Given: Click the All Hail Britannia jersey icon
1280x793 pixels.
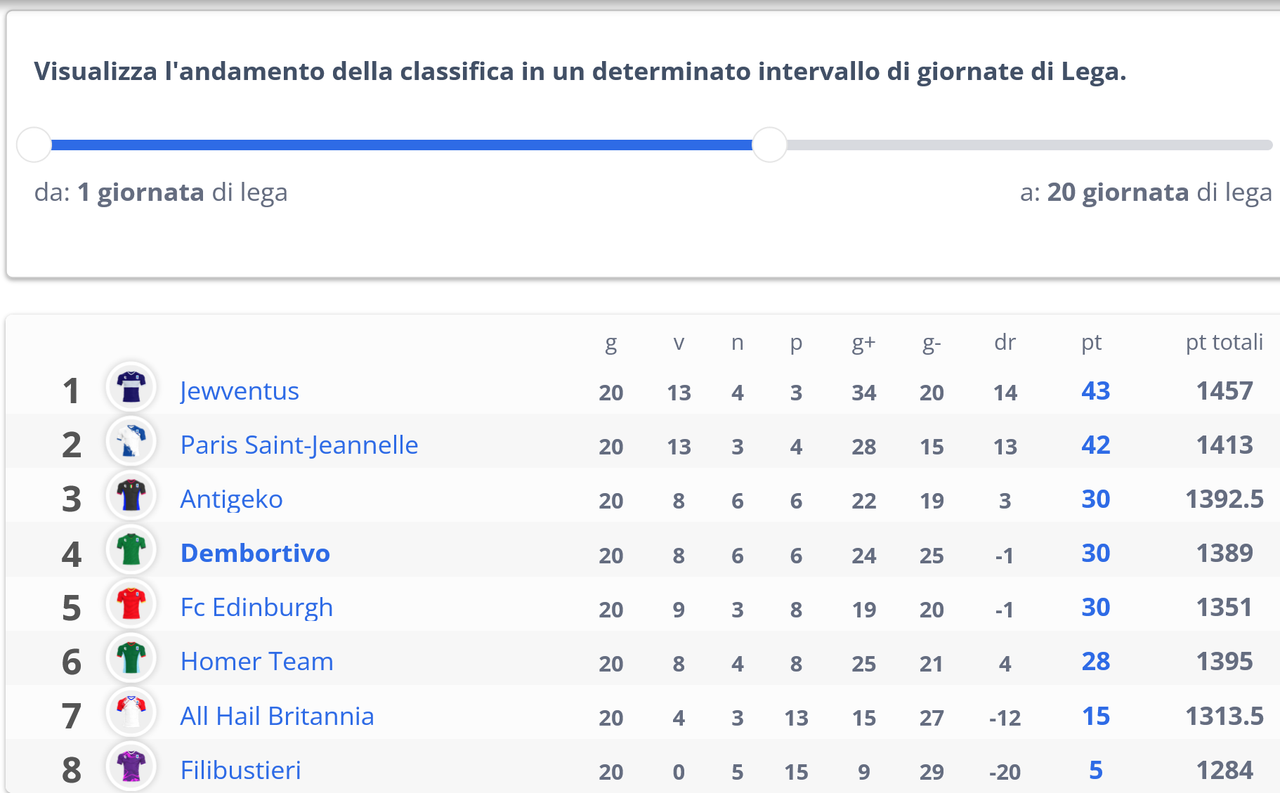Looking at the screenshot, I should [131, 713].
